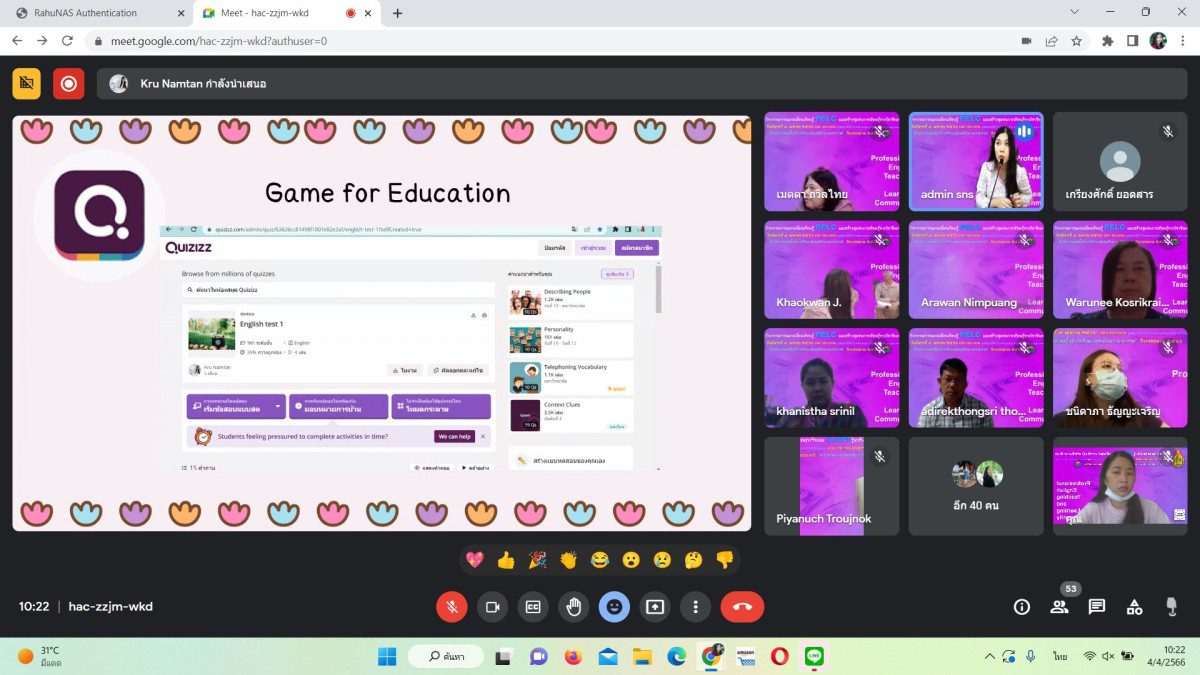Viewport: 1200px width, 675px height.
Task: Click the red recording indicator button
Action: (69, 83)
